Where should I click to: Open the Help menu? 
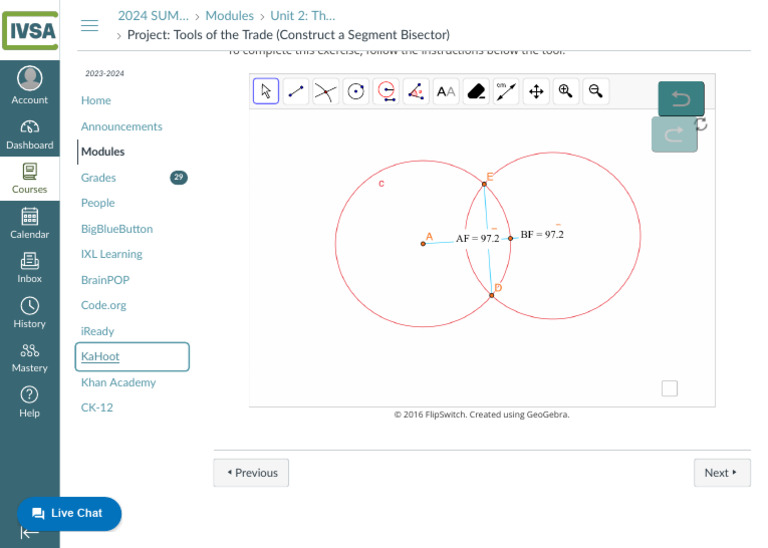[30, 402]
